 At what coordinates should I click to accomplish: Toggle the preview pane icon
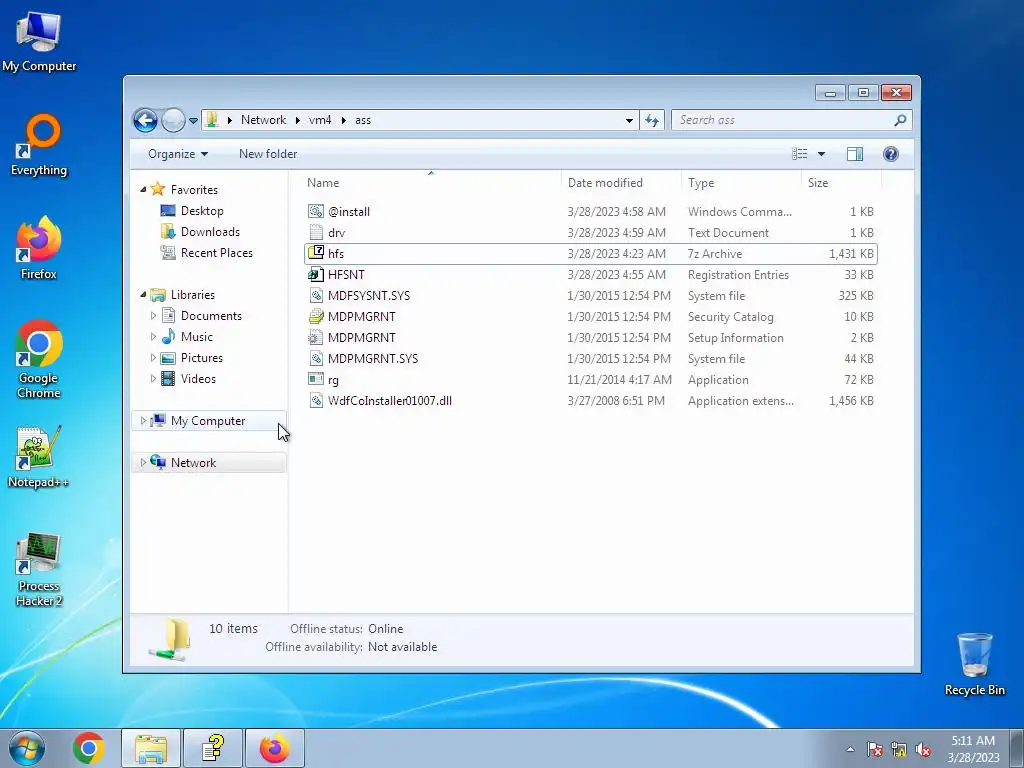pyautogui.click(x=854, y=153)
